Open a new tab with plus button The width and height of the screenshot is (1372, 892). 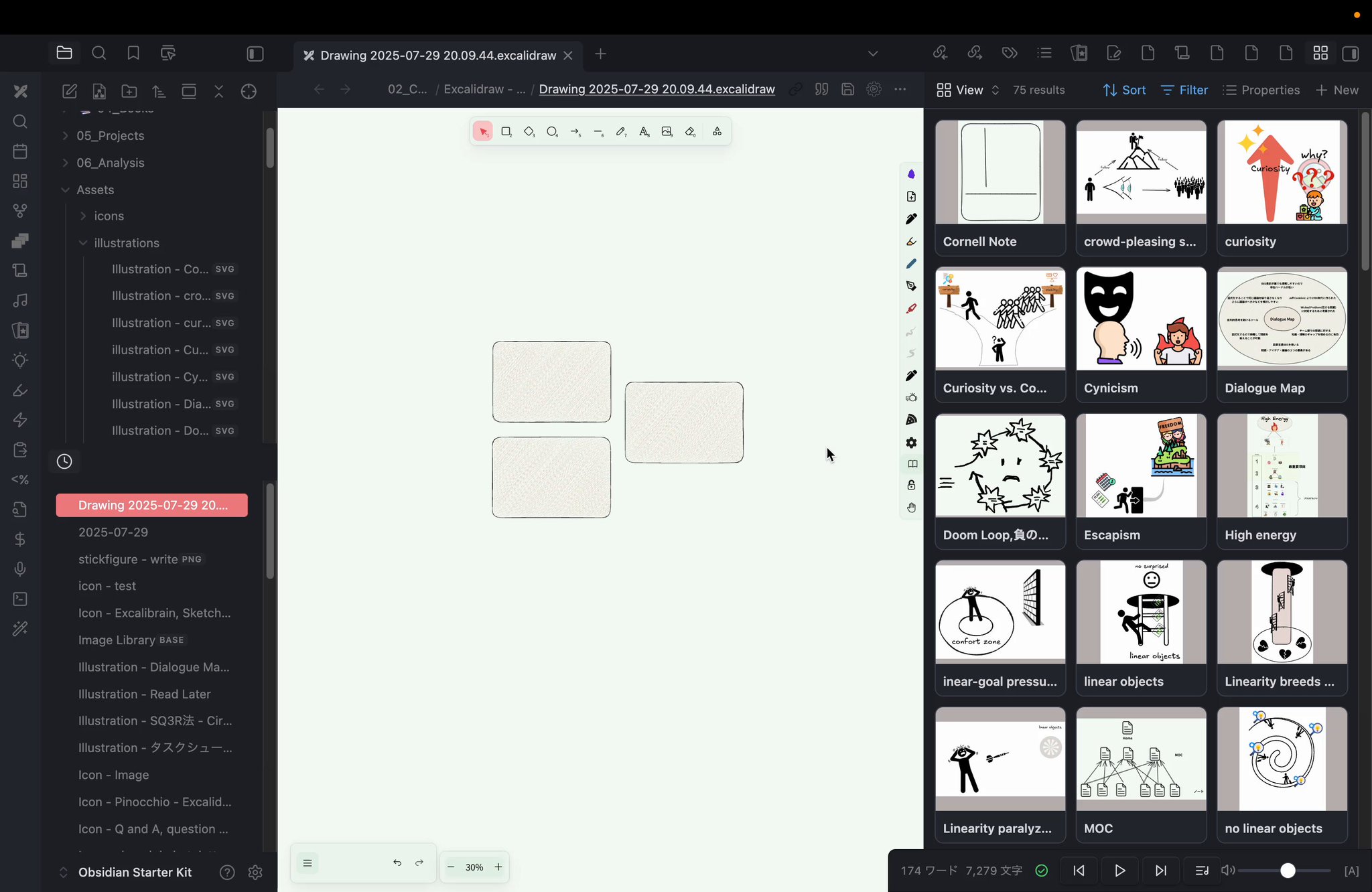[x=601, y=54]
